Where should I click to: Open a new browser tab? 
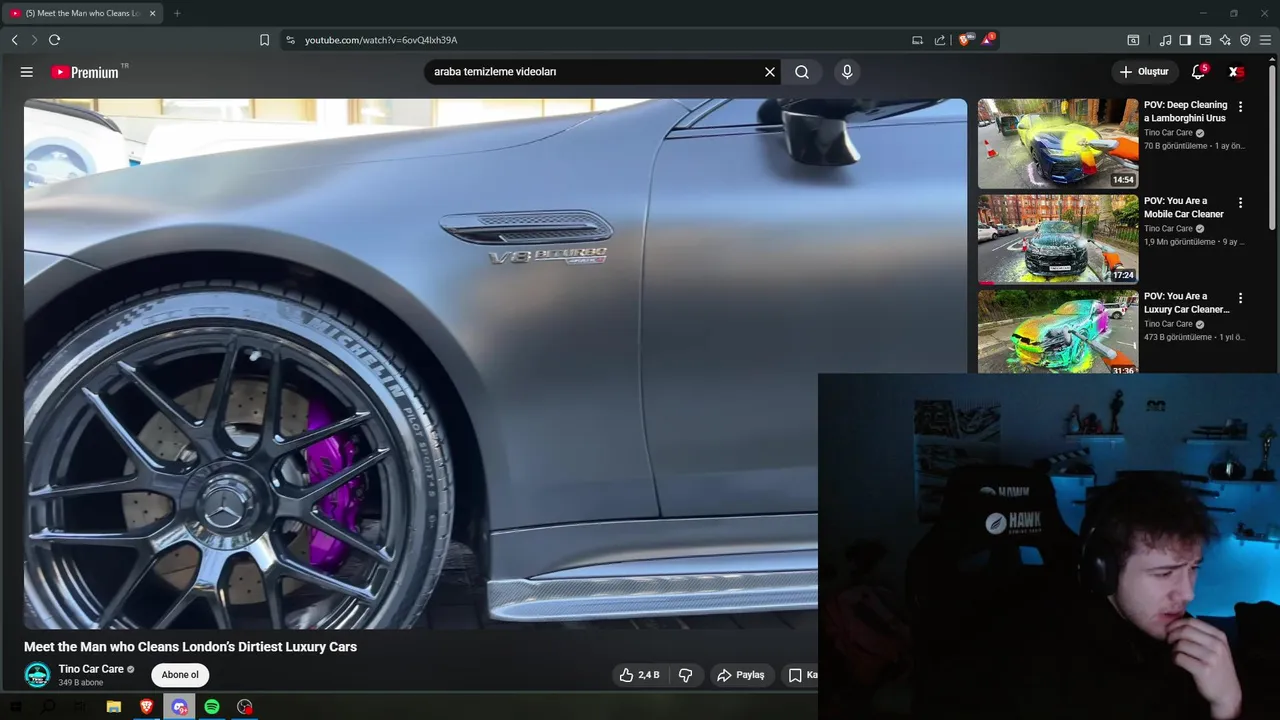pos(177,13)
